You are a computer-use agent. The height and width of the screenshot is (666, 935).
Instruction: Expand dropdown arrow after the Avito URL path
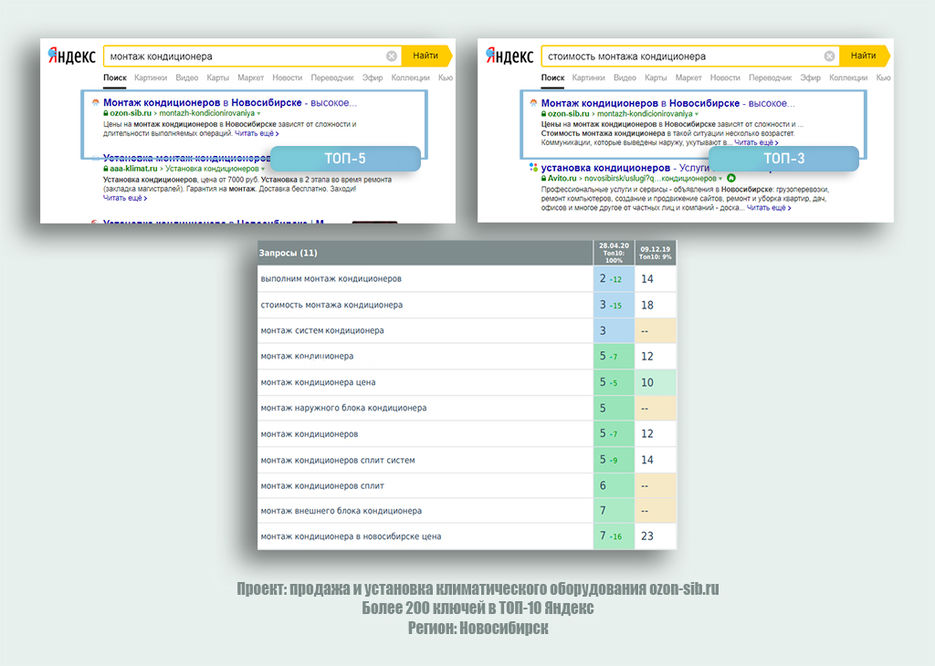pyautogui.click(x=720, y=178)
